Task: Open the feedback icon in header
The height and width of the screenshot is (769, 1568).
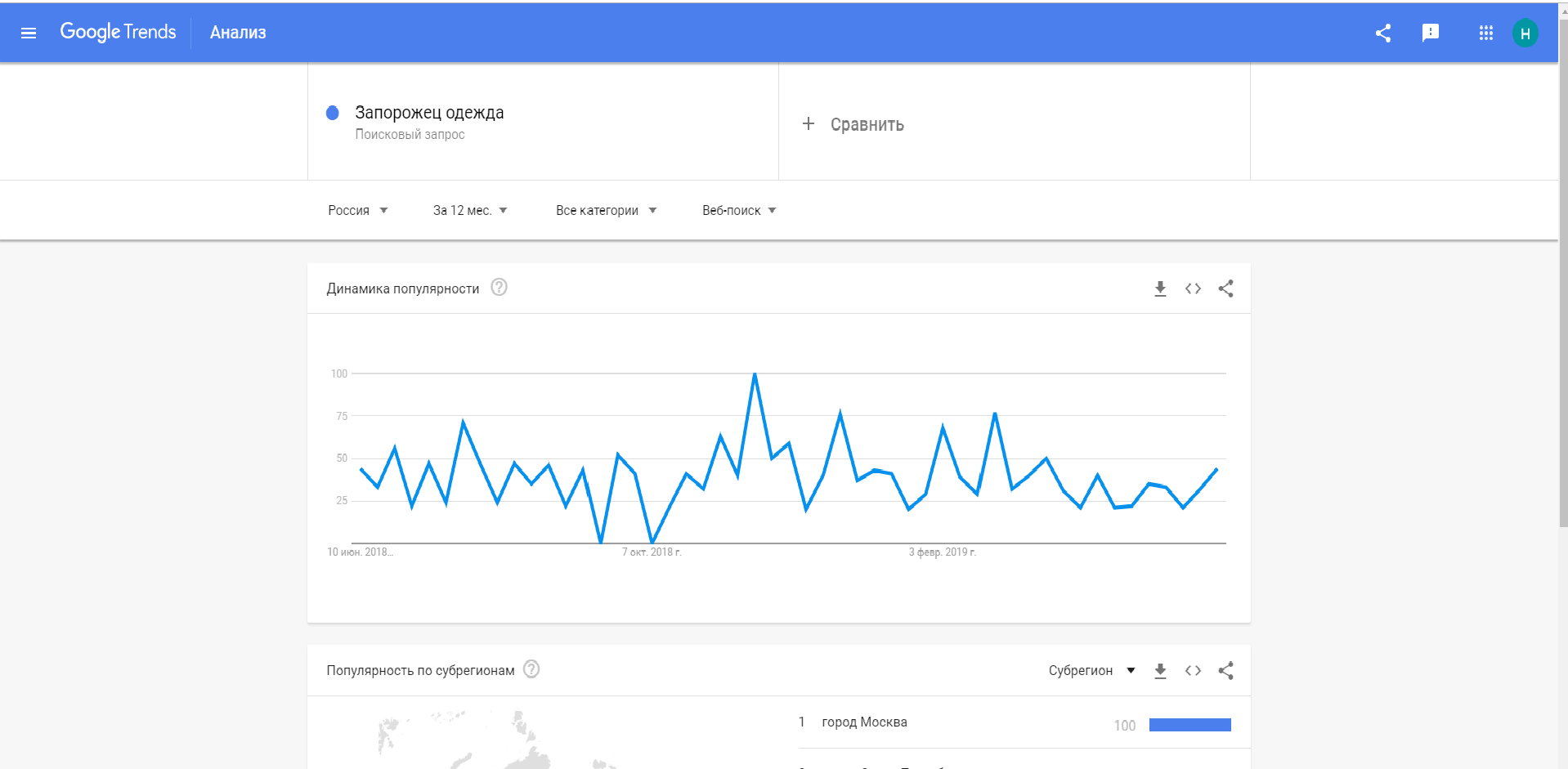Action: click(x=1431, y=33)
